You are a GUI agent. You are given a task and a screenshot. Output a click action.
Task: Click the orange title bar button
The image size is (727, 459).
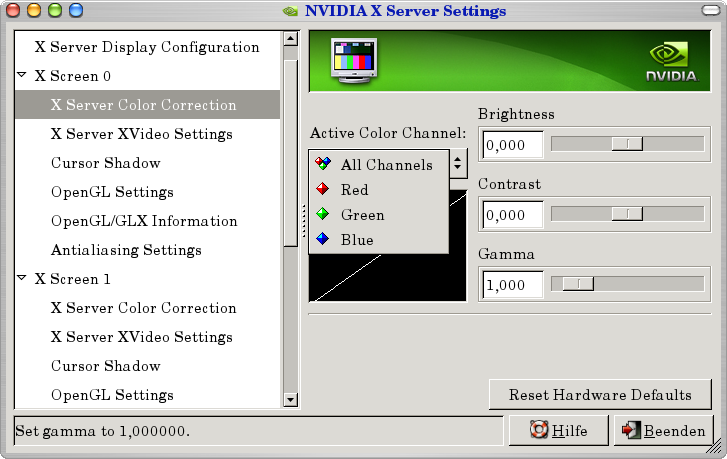point(34,10)
